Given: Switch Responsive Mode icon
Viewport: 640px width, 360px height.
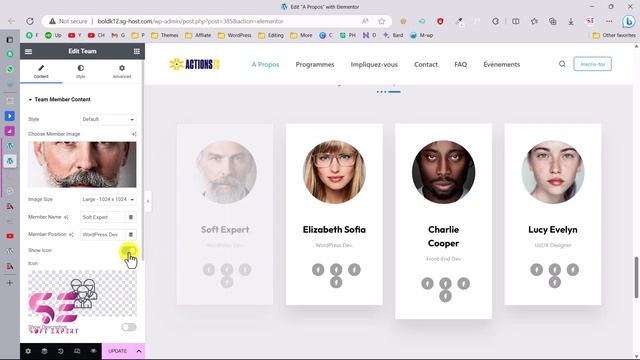Looking at the screenshot, I should coord(77,351).
